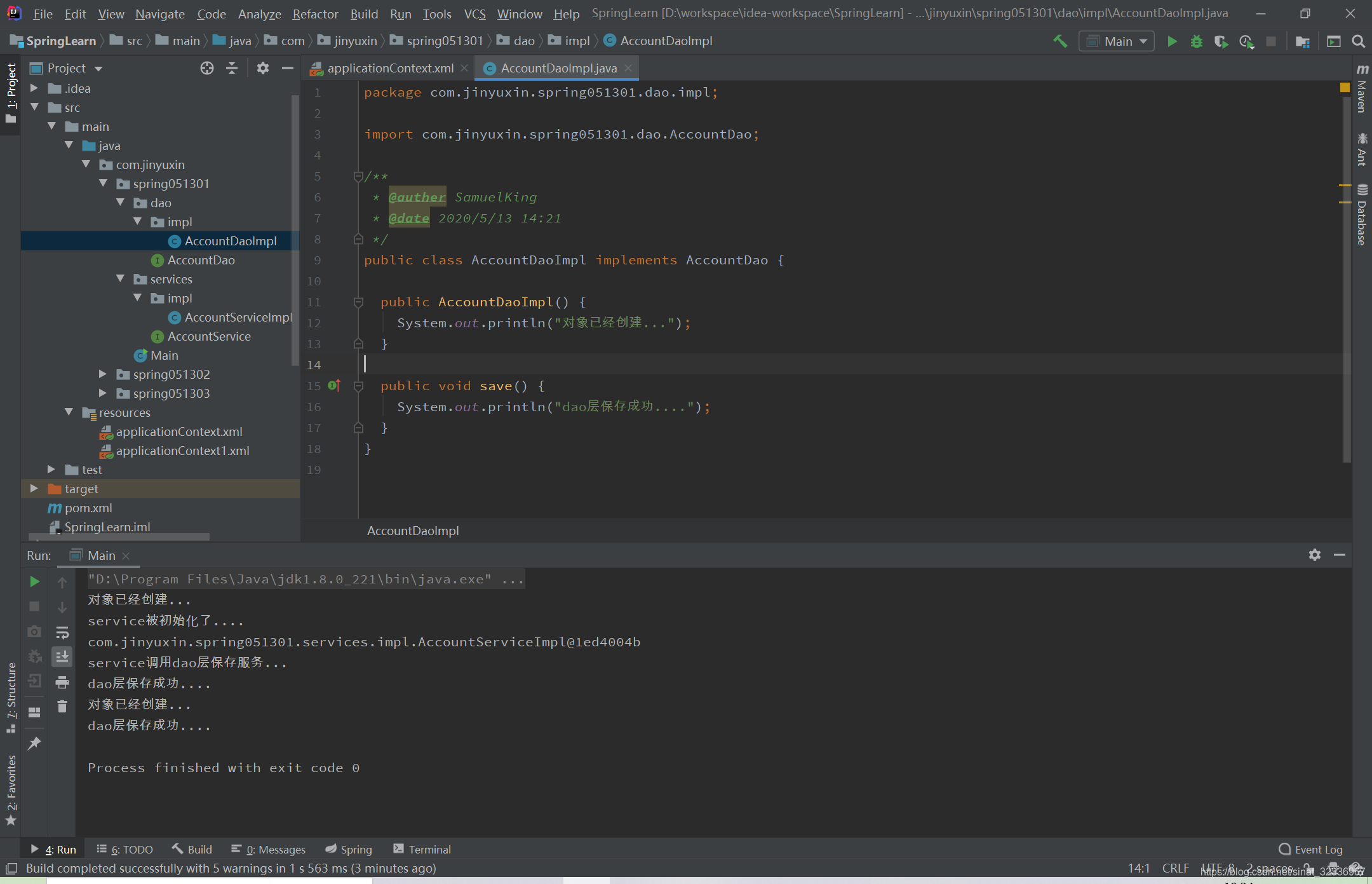Image resolution: width=1372 pixels, height=884 pixels.
Task: Toggle the Favorites side tool button
Action: [11, 790]
